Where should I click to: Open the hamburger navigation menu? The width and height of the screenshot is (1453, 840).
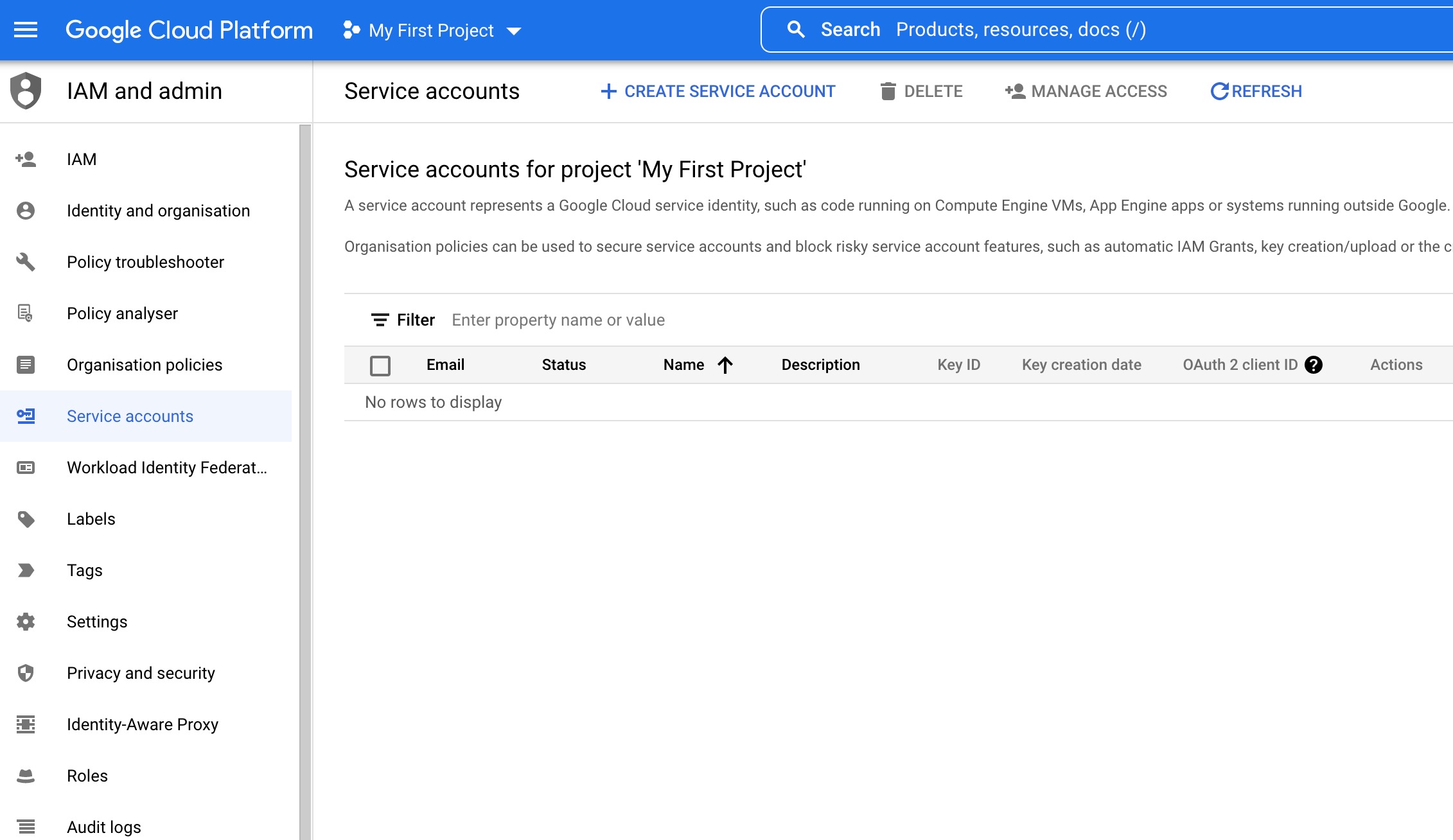(26, 30)
